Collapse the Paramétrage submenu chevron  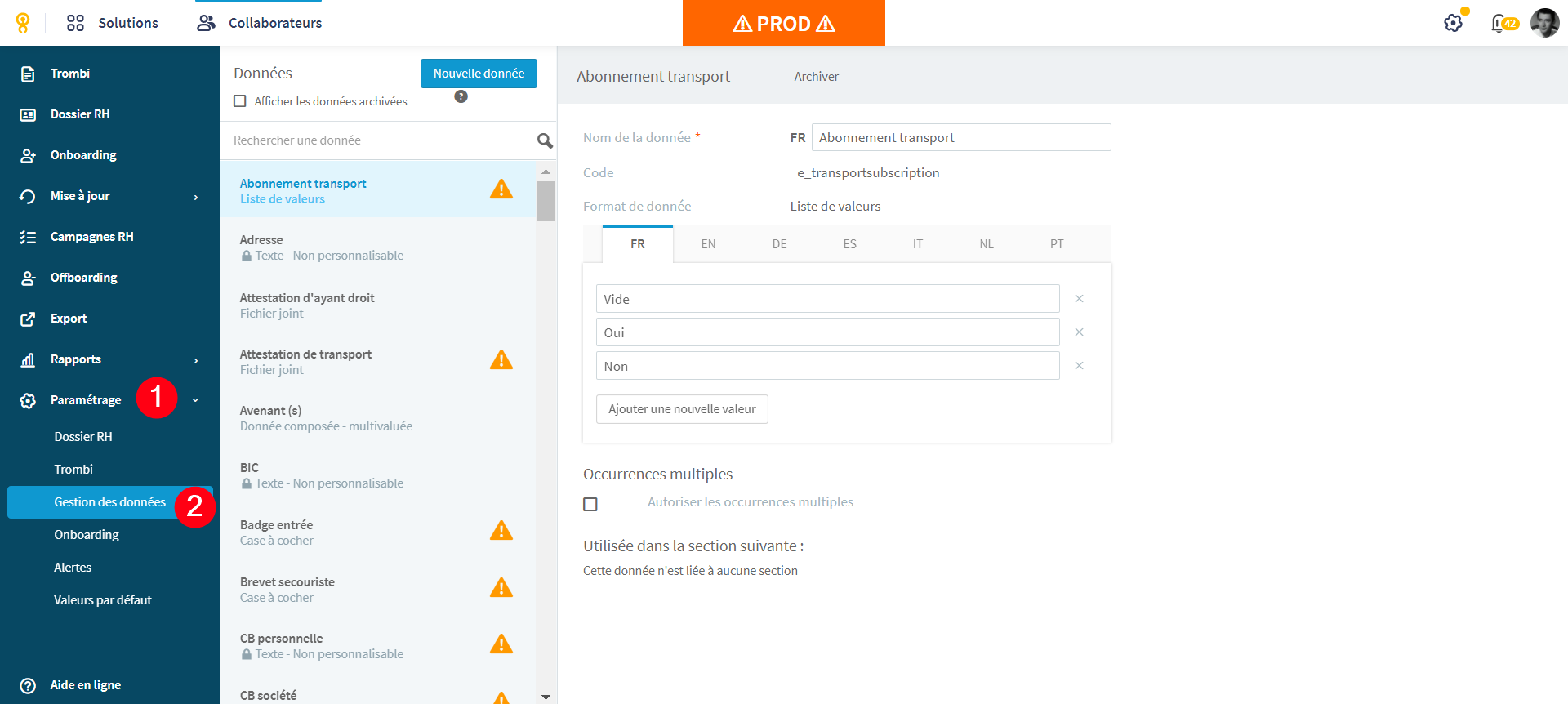click(x=195, y=400)
